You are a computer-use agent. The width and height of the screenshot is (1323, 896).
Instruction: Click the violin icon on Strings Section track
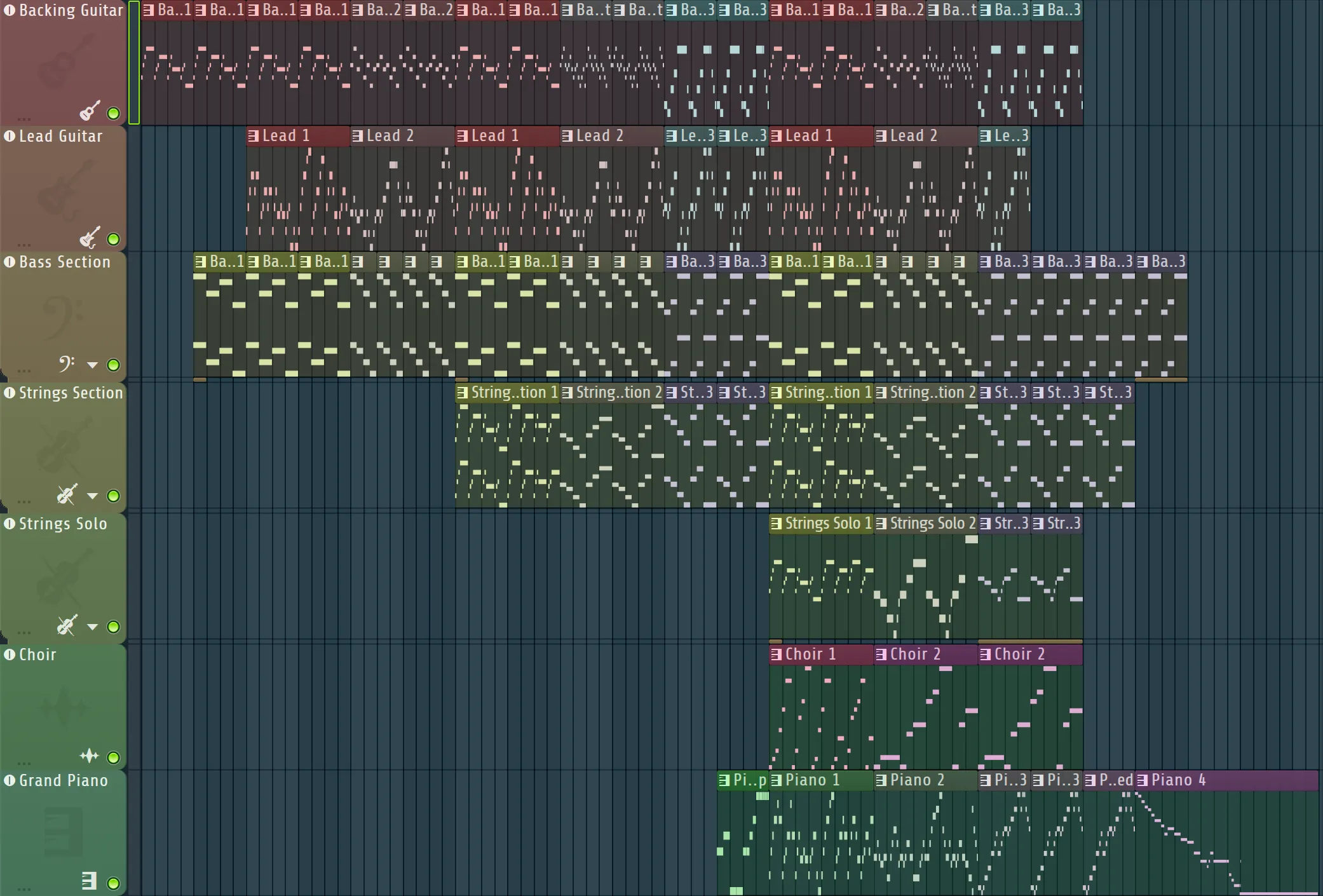(67, 494)
